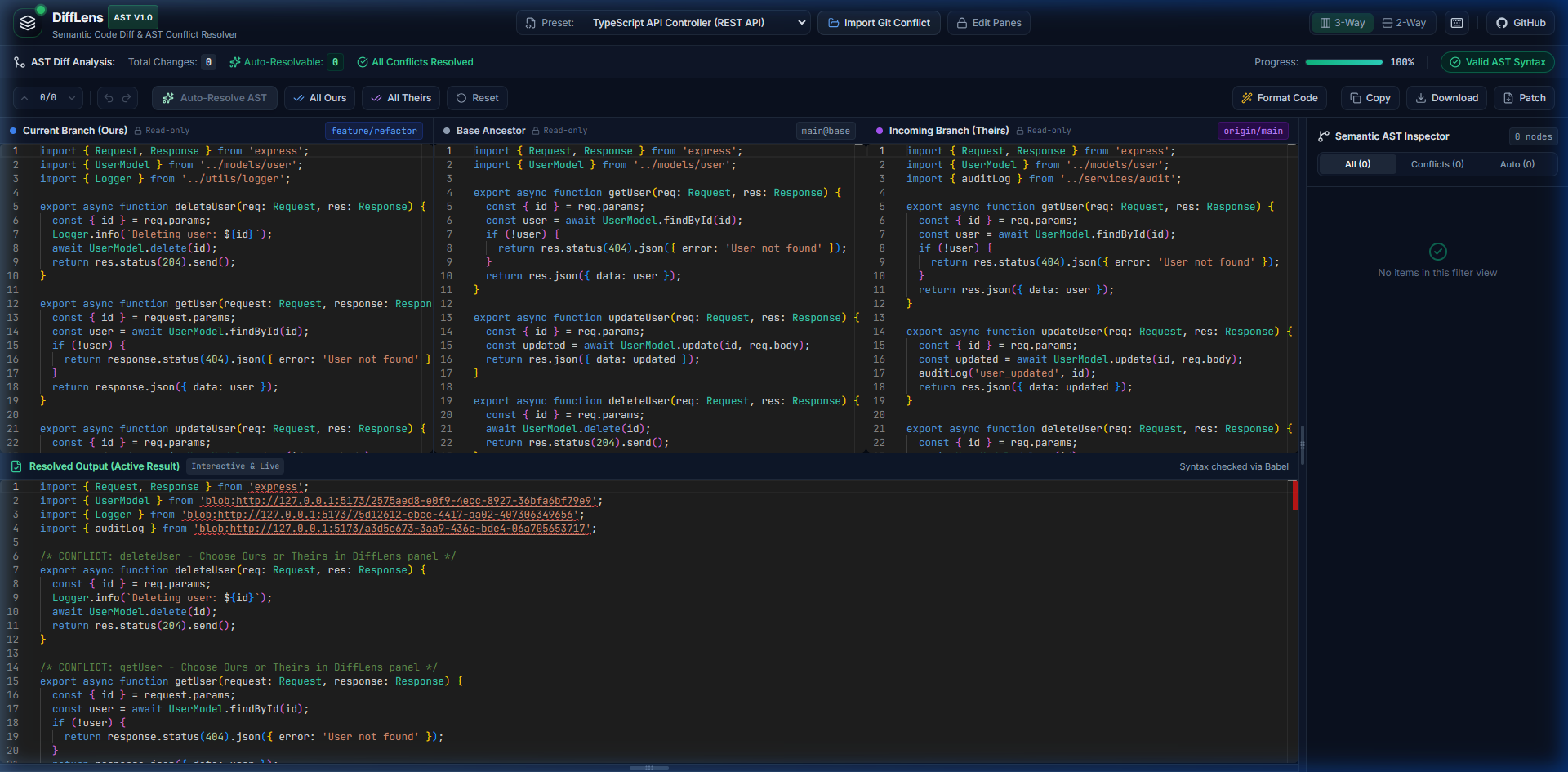Open the keyboard shortcuts icon button

pyautogui.click(x=1457, y=23)
